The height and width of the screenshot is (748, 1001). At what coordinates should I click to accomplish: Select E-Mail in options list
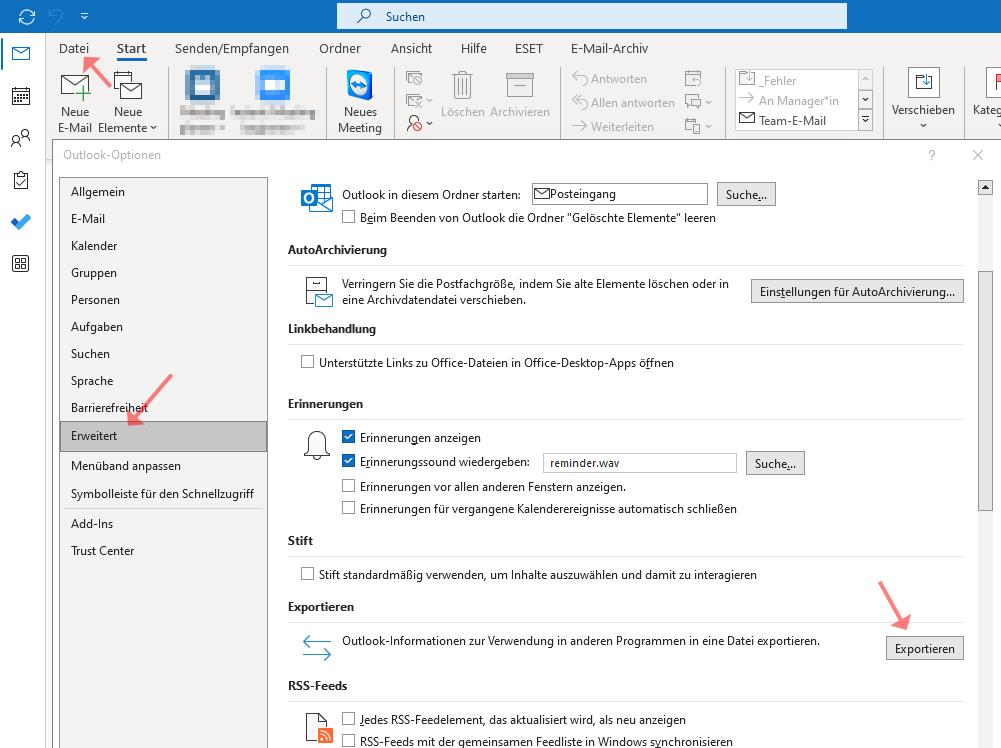pyautogui.click(x=163, y=218)
